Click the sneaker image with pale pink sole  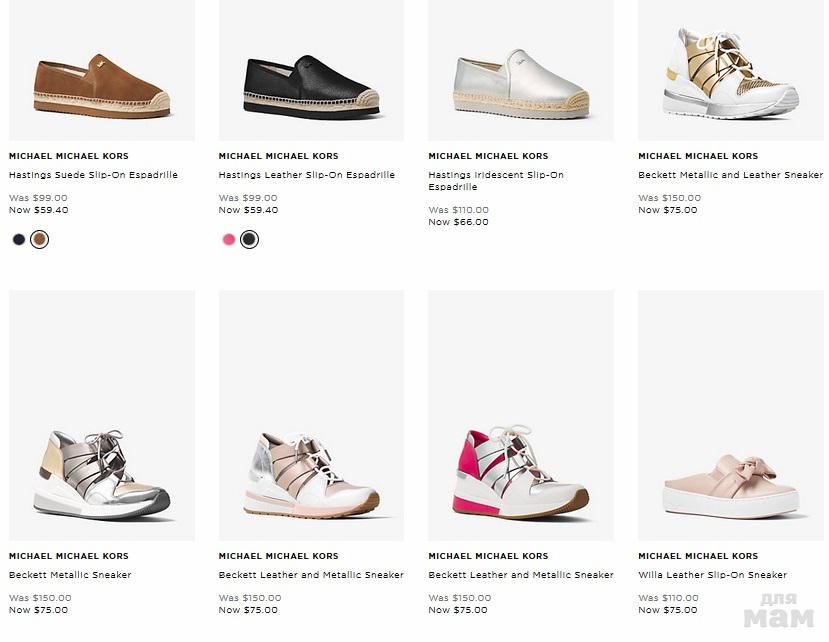pos(311,472)
